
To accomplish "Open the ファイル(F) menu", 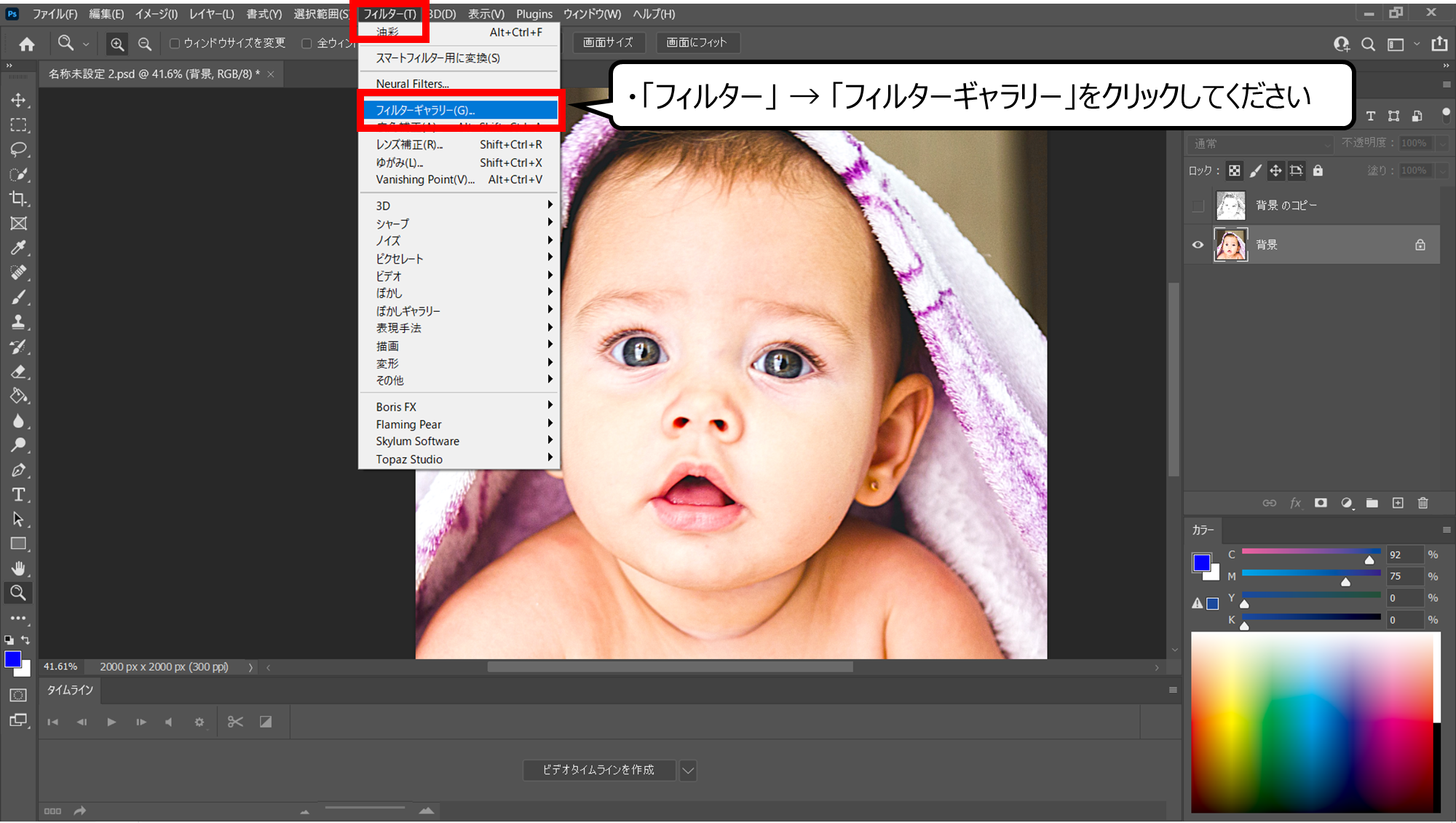I will tap(55, 14).
